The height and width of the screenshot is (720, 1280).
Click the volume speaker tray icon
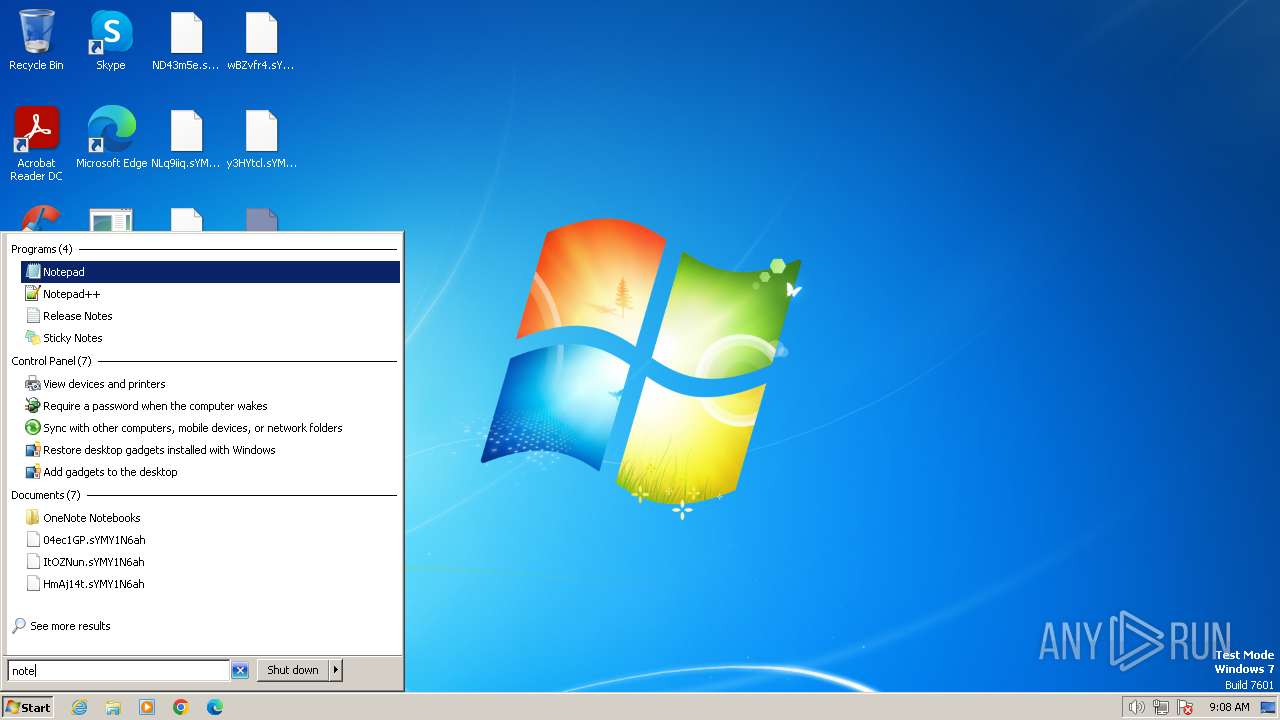click(x=1136, y=707)
